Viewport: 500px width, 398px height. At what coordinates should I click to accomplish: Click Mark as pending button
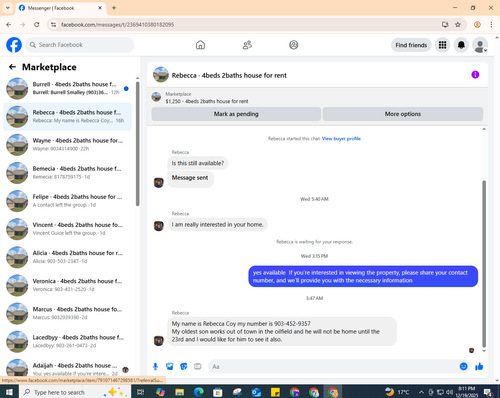236,114
